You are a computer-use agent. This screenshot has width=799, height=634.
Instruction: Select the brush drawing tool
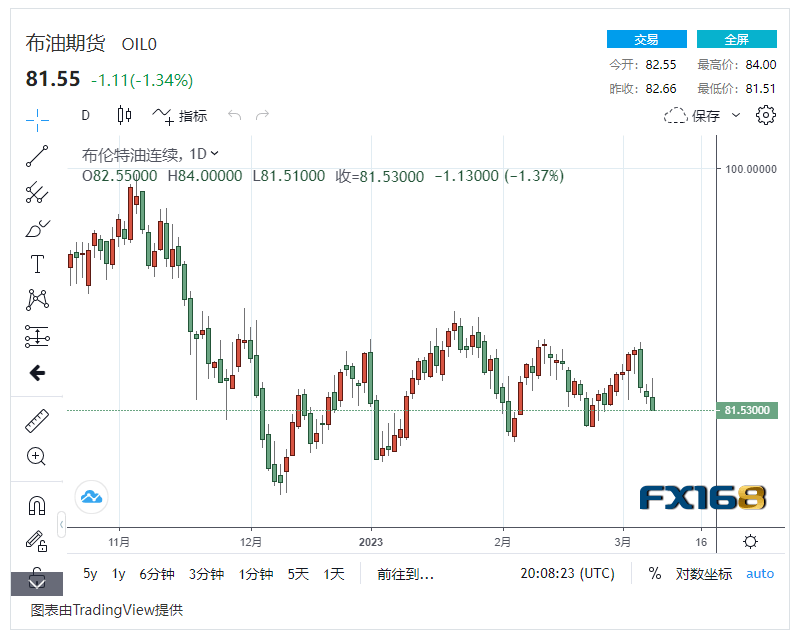[37, 229]
